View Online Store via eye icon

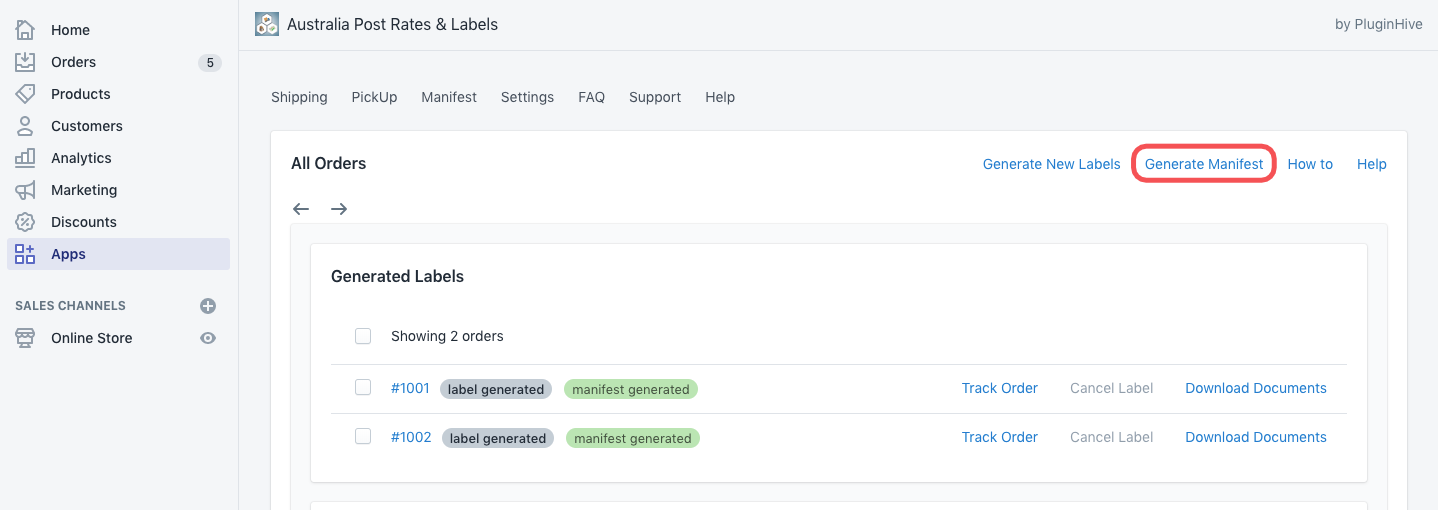208,338
